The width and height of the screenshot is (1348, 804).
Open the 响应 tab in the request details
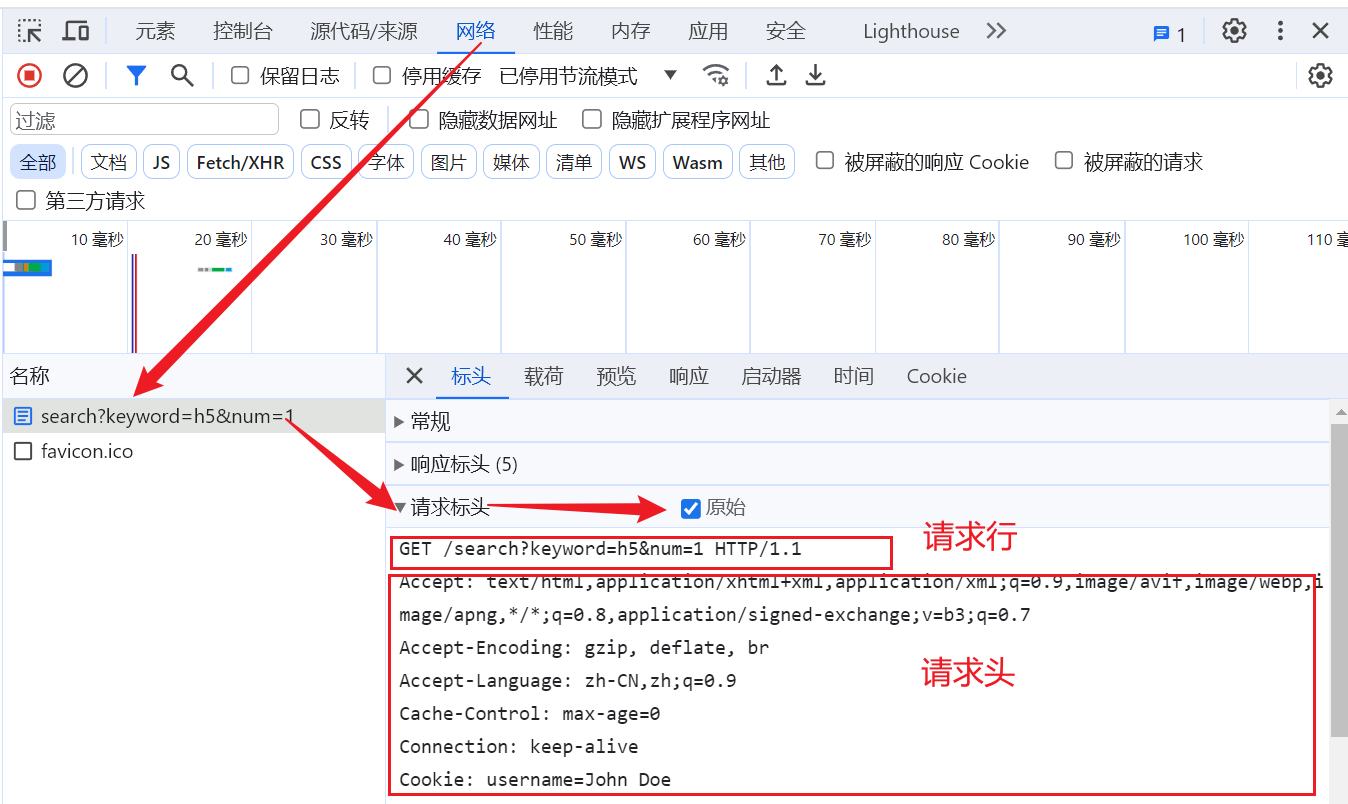(689, 376)
